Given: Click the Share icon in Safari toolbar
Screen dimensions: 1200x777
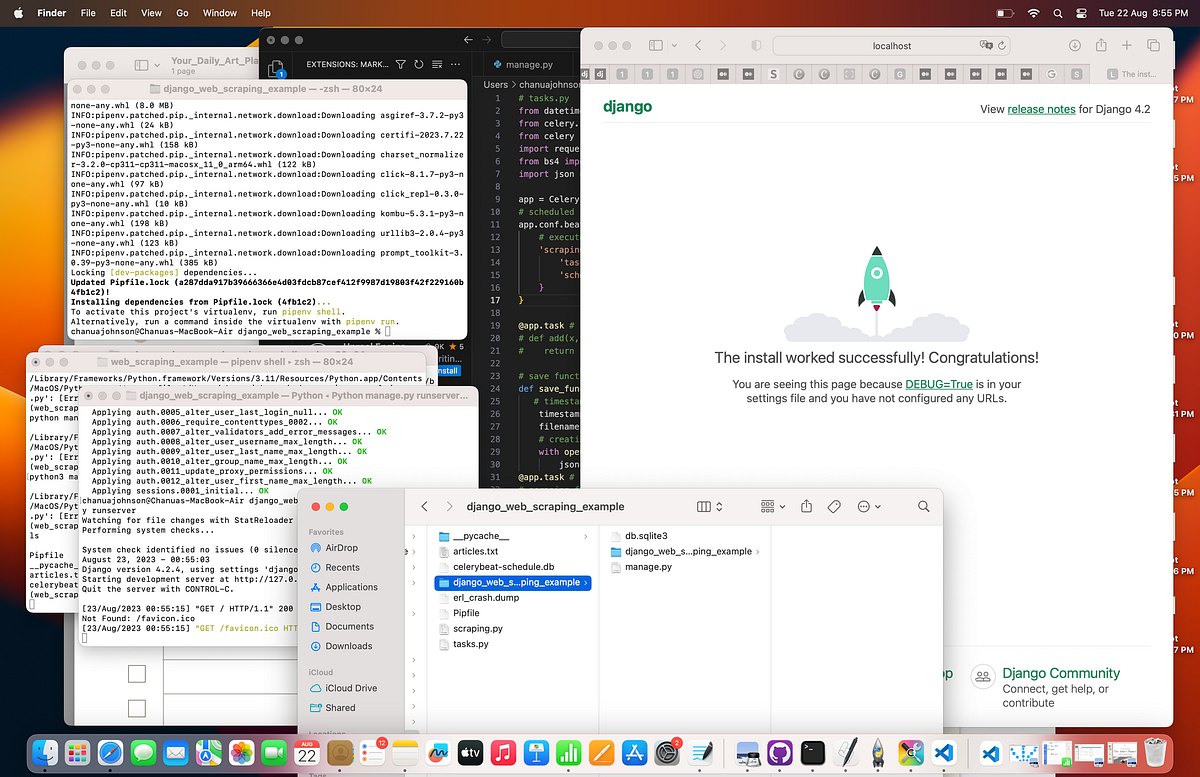Looking at the screenshot, I should tap(1100, 45).
